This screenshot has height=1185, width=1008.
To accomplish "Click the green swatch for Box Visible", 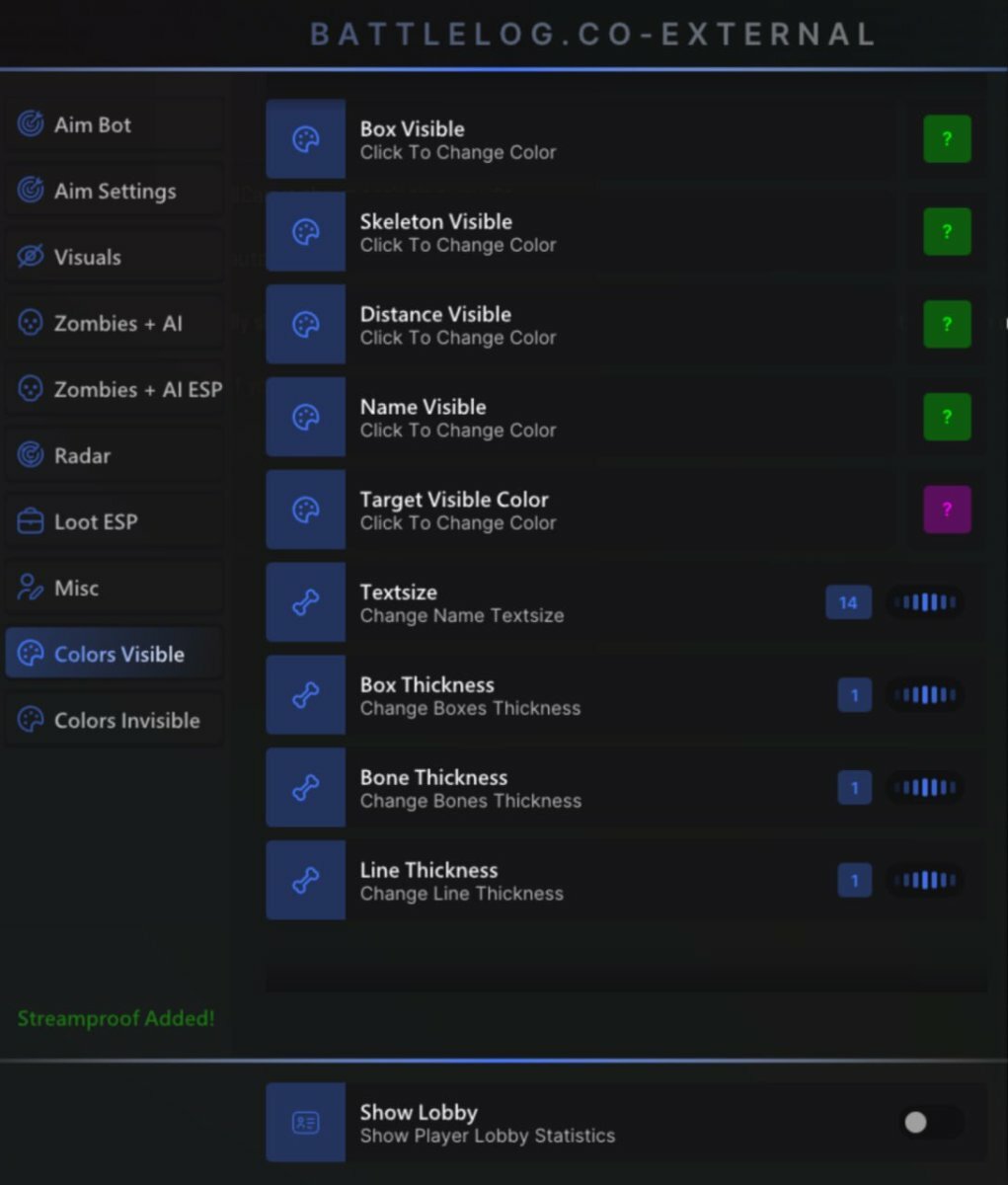I will tap(947, 139).
